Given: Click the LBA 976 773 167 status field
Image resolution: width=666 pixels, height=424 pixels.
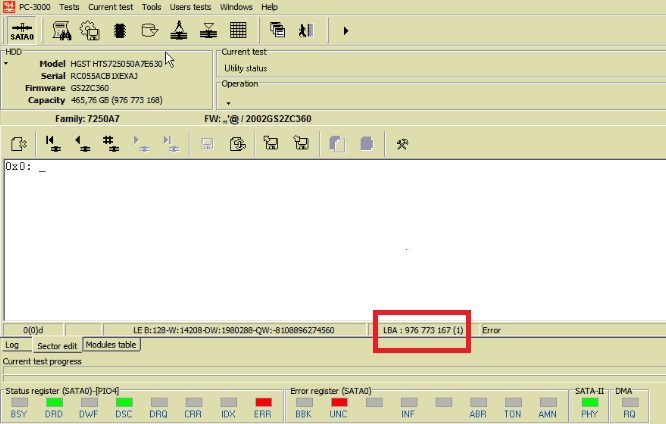Looking at the screenshot, I should (423, 329).
